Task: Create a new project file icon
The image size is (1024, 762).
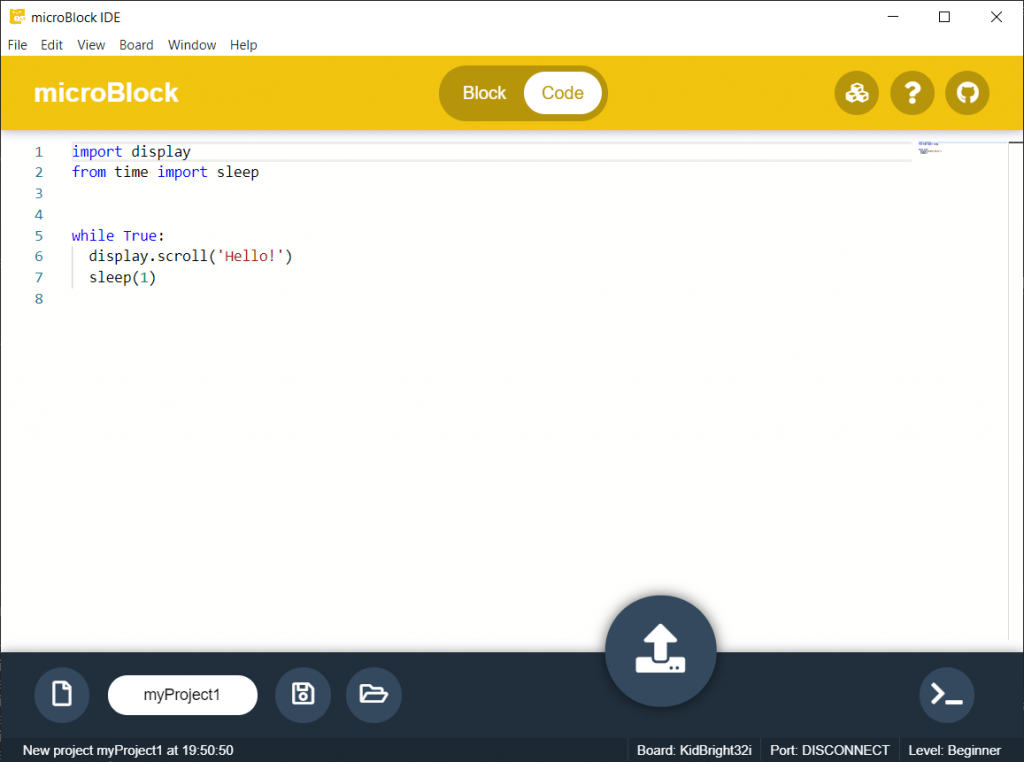Action: [x=62, y=694]
